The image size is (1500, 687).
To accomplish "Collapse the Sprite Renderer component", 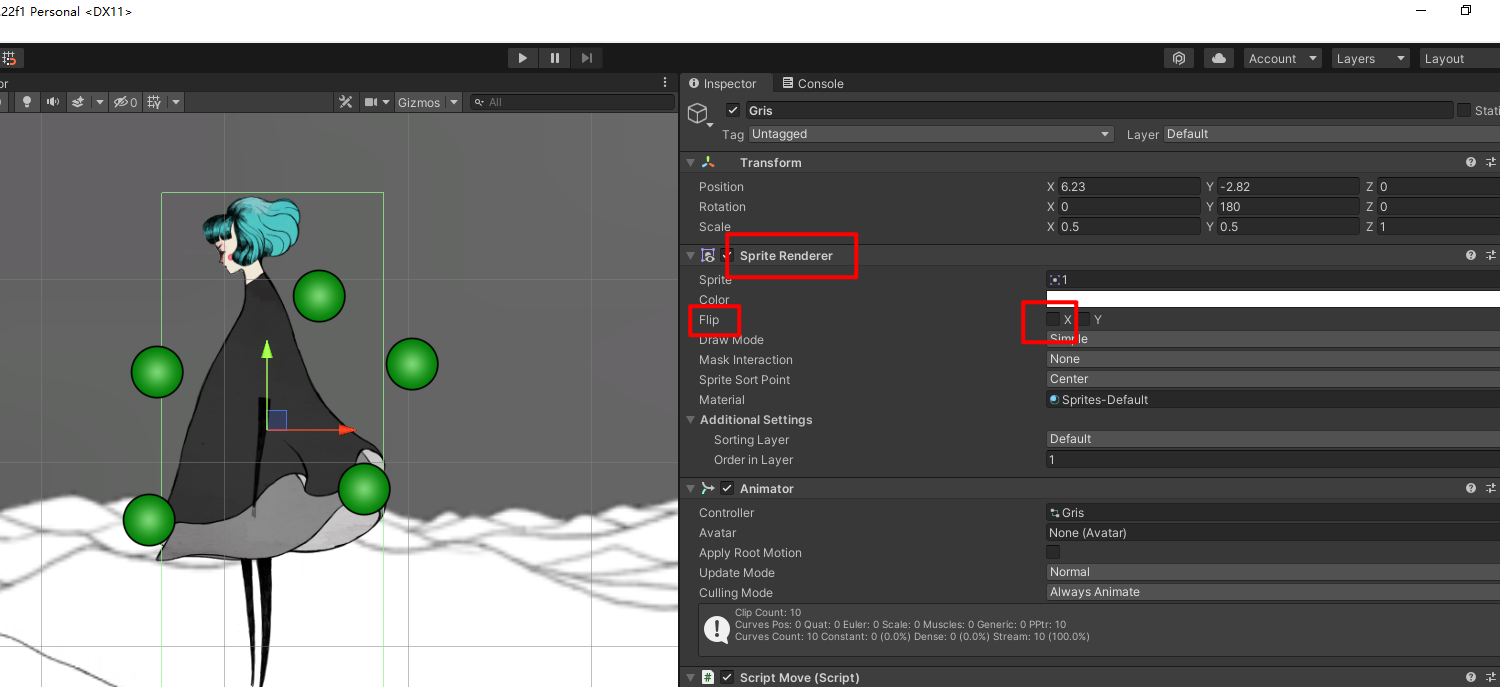I will pos(690,256).
